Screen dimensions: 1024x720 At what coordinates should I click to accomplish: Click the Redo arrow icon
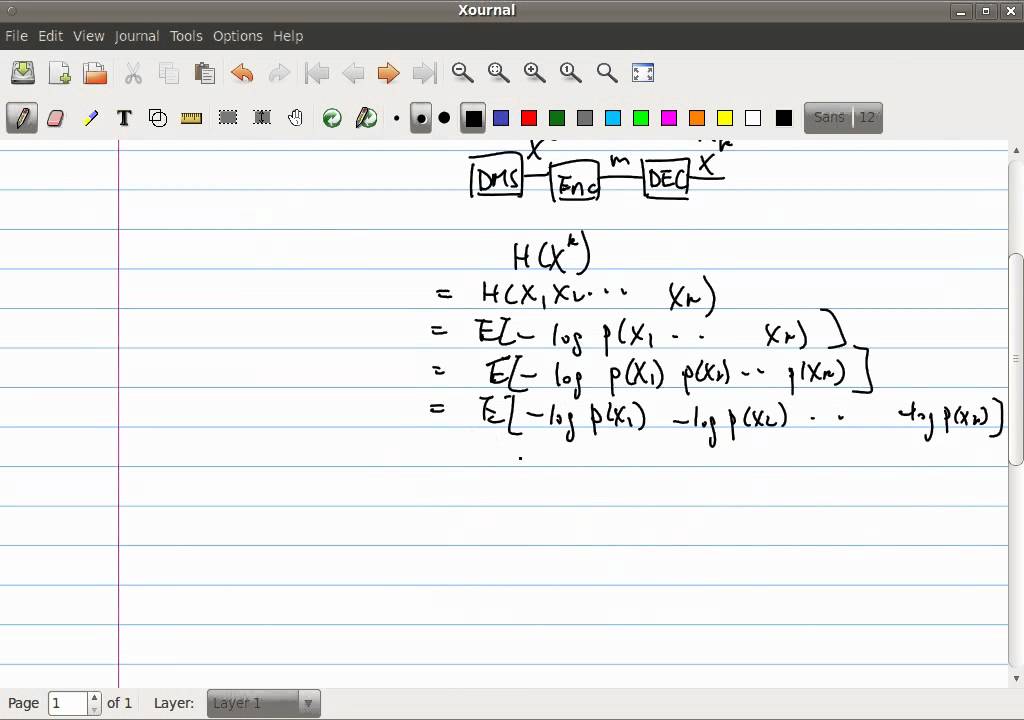[x=279, y=73]
